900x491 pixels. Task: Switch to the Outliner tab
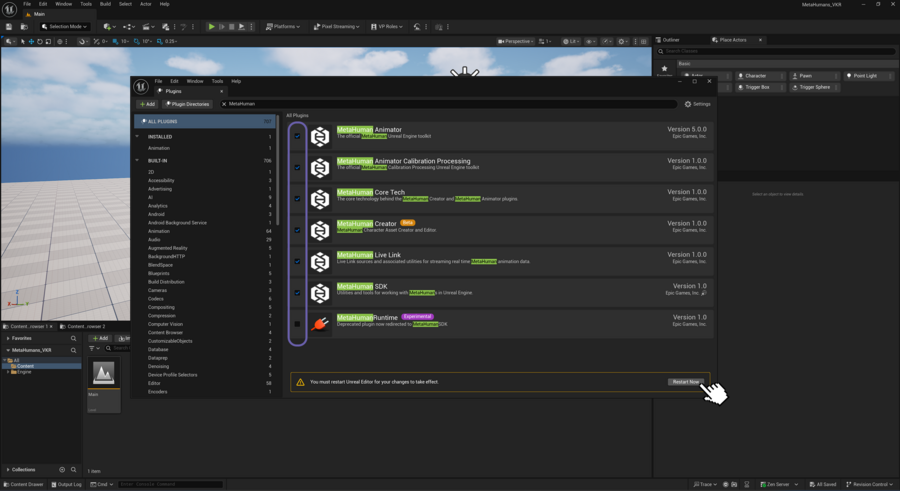pyautogui.click(x=670, y=40)
